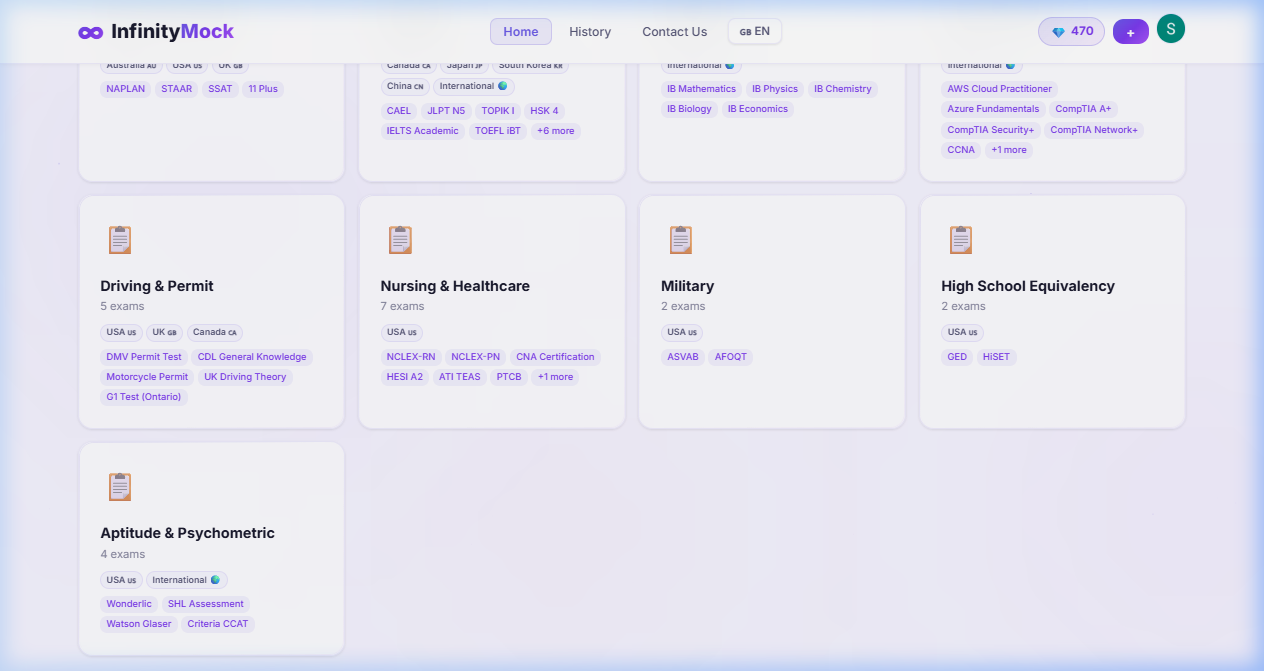The image size is (1264, 671).
Task: Select the ATI TEAS tag
Action: coord(460,377)
